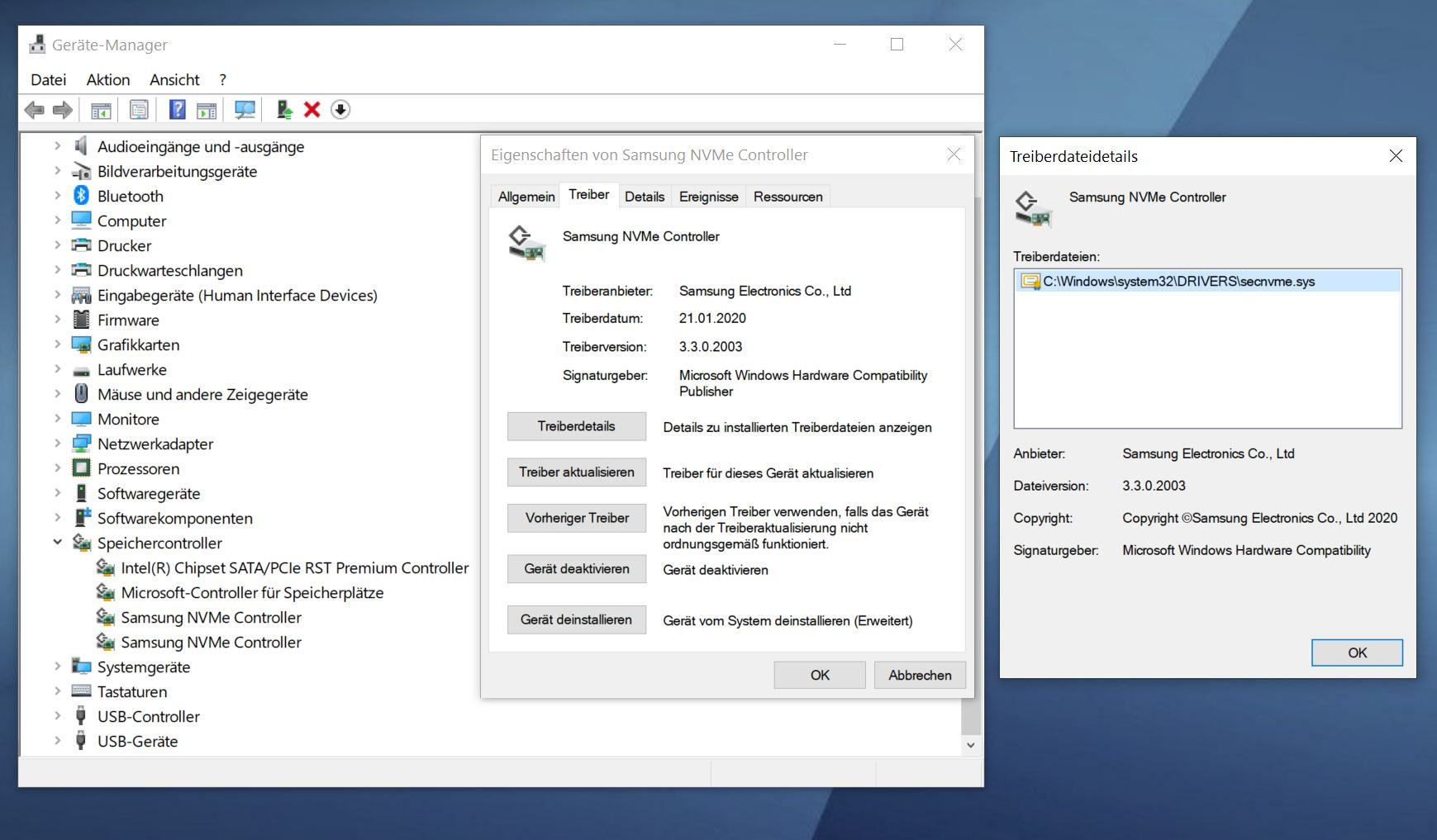Expand the Bluetooth tree node
Image resolution: width=1437 pixels, height=840 pixels.
click(x=57, y=196)
